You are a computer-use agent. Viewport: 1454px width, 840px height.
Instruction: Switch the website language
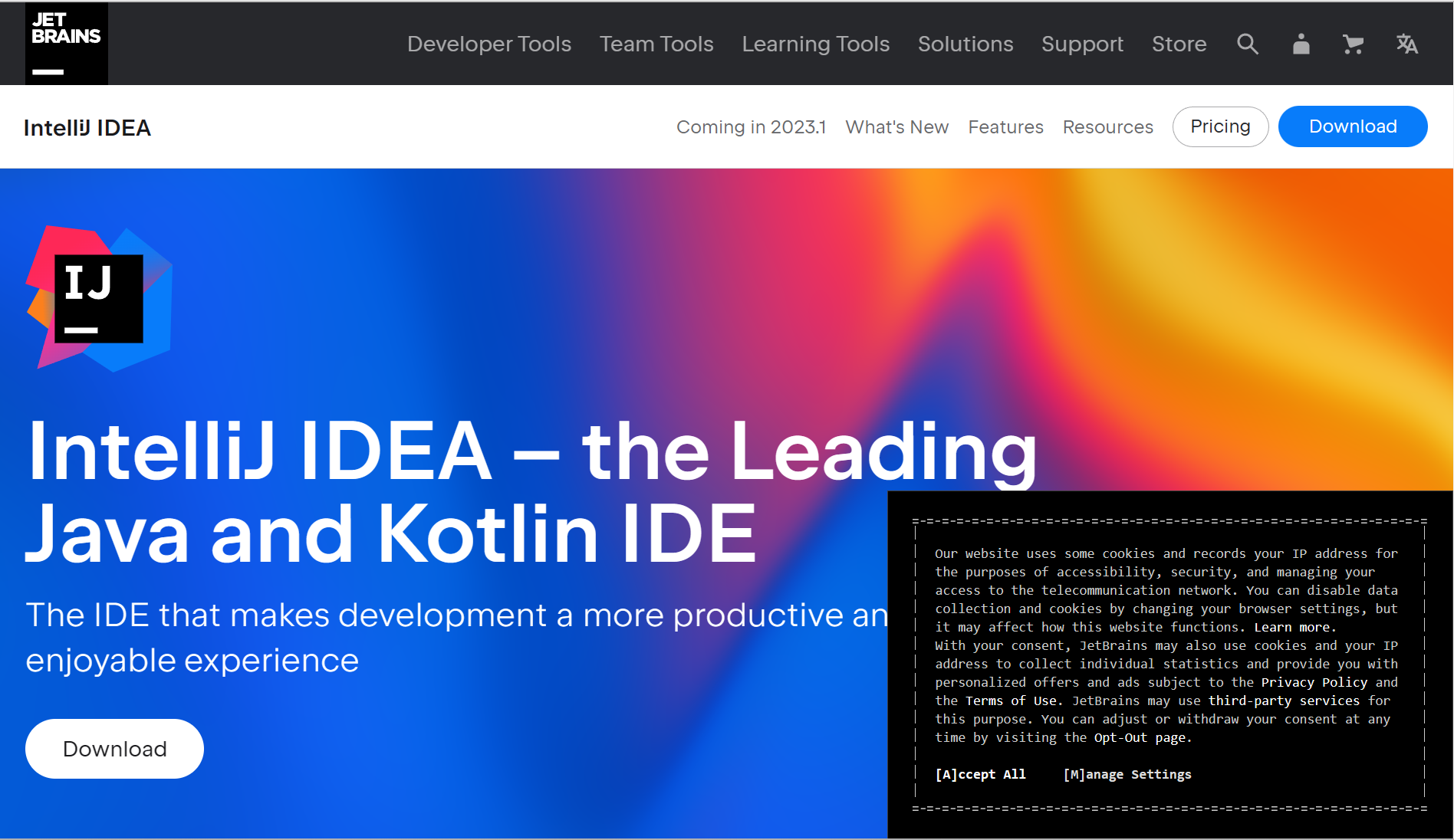click(1407, 44)
